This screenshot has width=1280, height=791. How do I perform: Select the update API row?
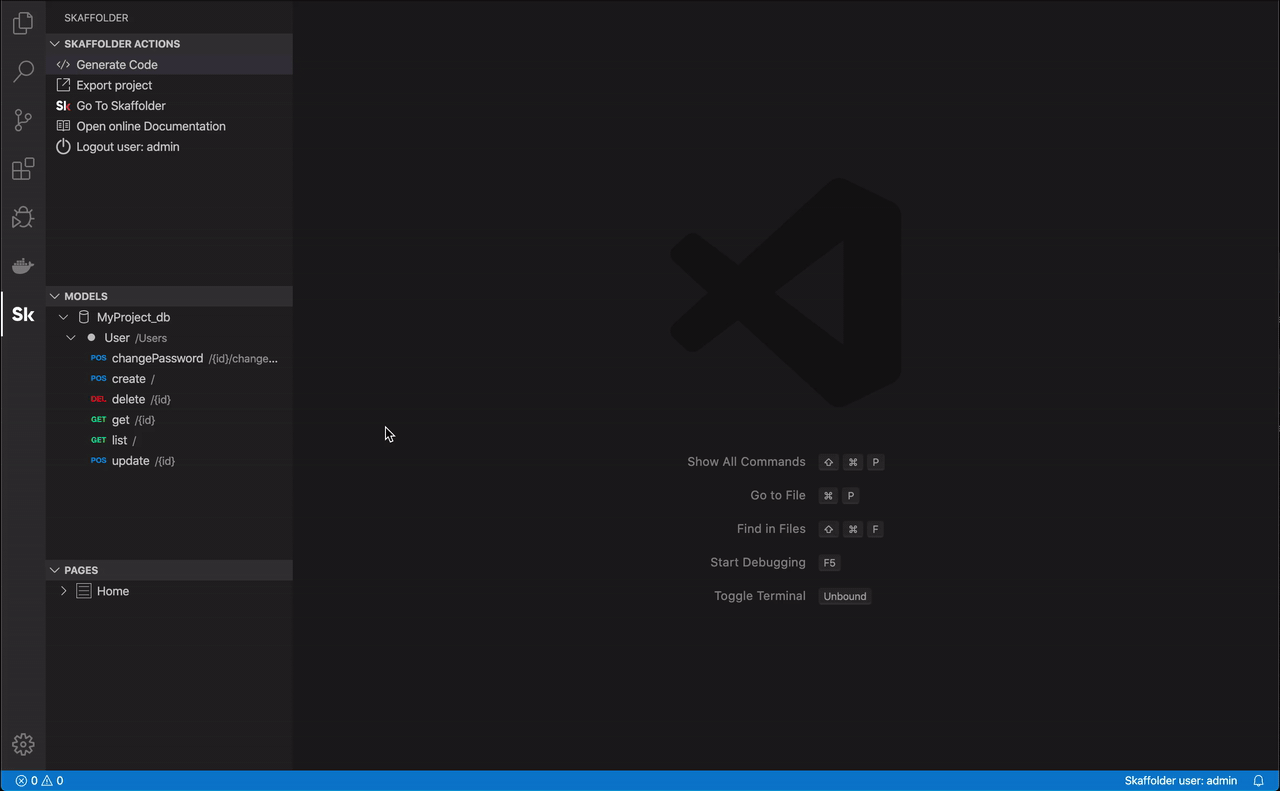(169, 461)
